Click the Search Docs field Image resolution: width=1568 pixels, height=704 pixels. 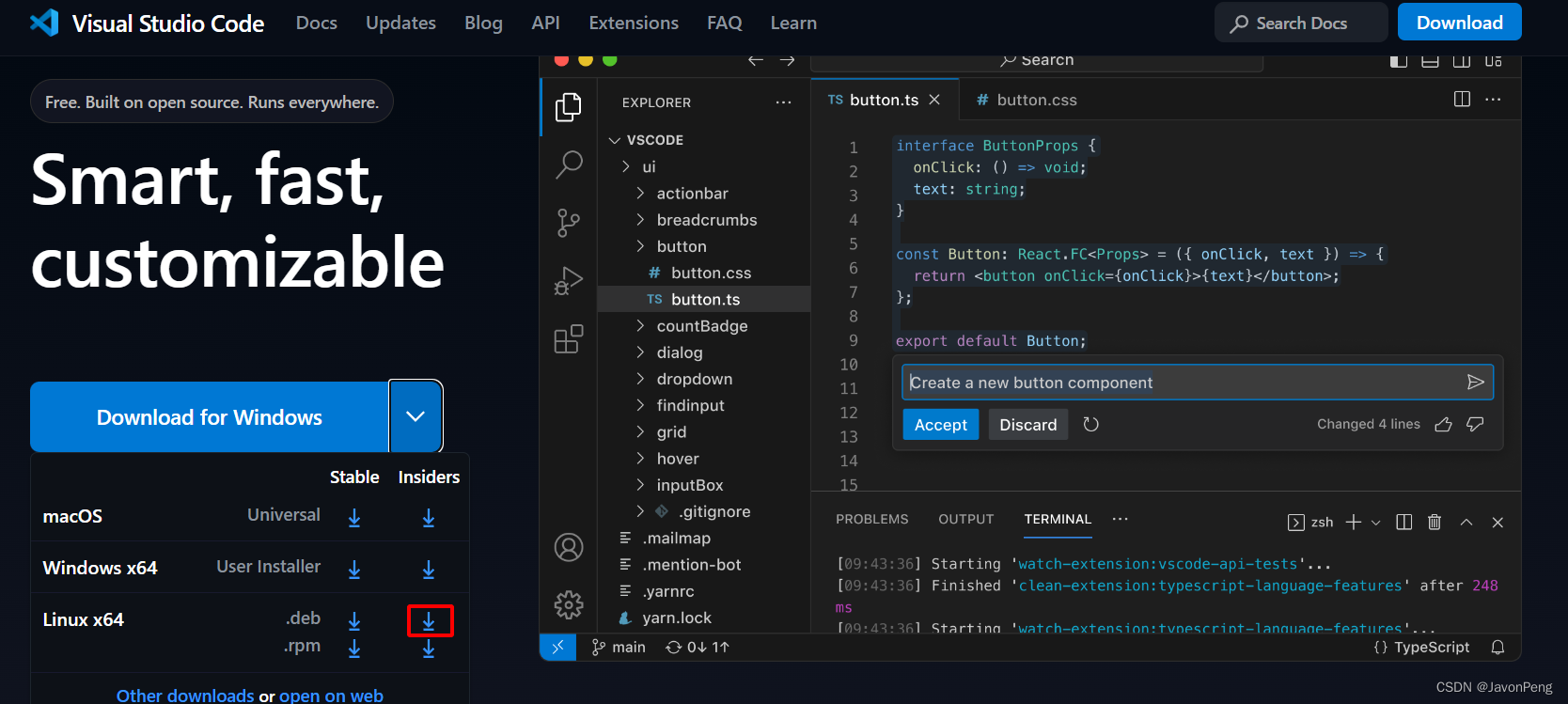(x=1301, y=23)
